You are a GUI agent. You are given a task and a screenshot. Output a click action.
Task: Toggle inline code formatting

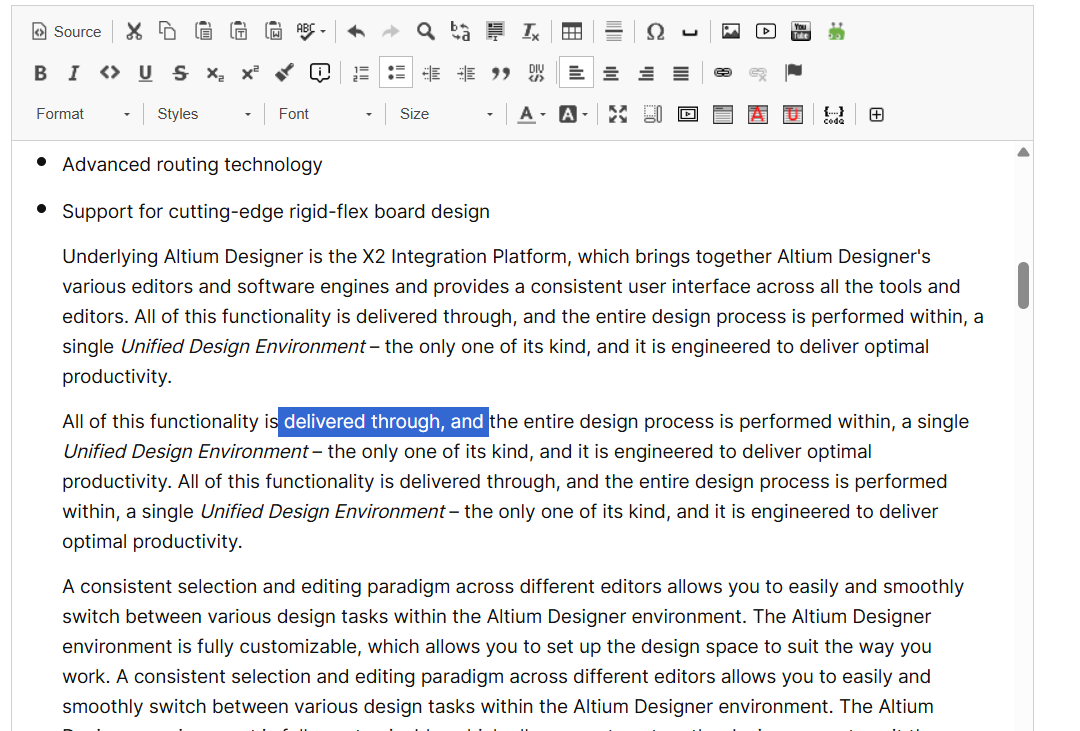(110, 73)
